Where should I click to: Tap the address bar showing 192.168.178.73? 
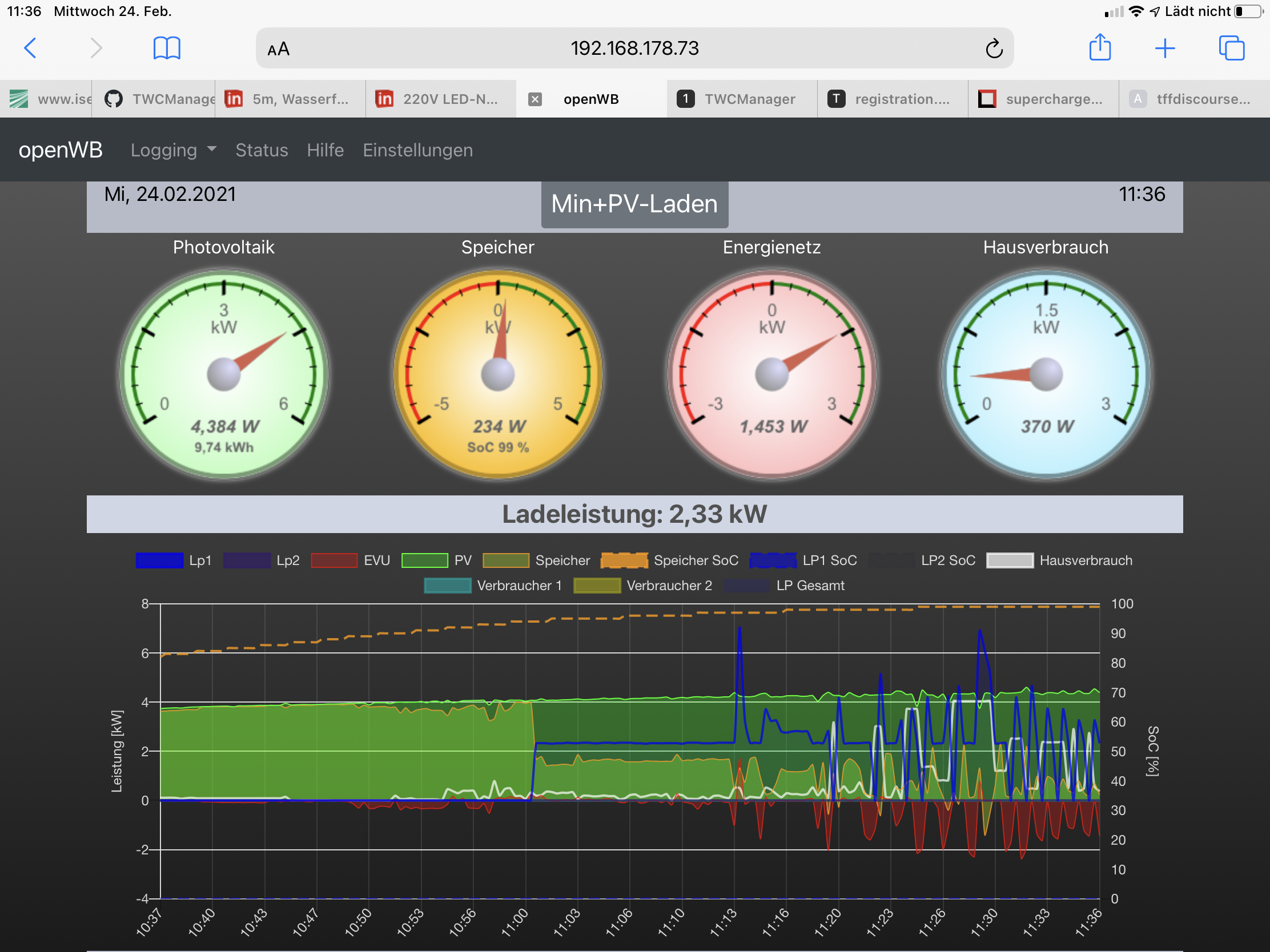point(634,48)
